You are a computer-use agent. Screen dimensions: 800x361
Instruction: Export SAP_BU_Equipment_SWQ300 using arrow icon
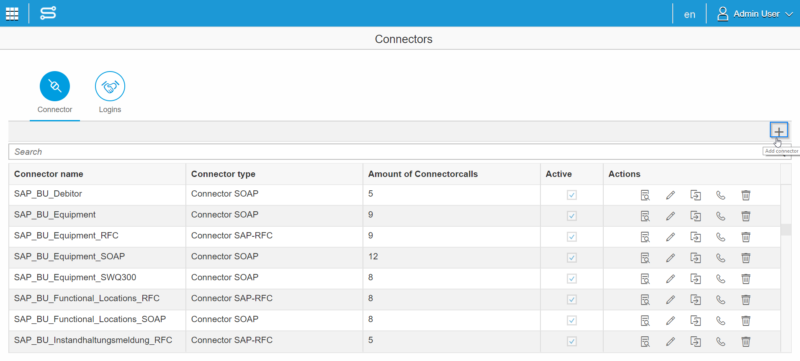pyautogui.click(x=695, y=279)
